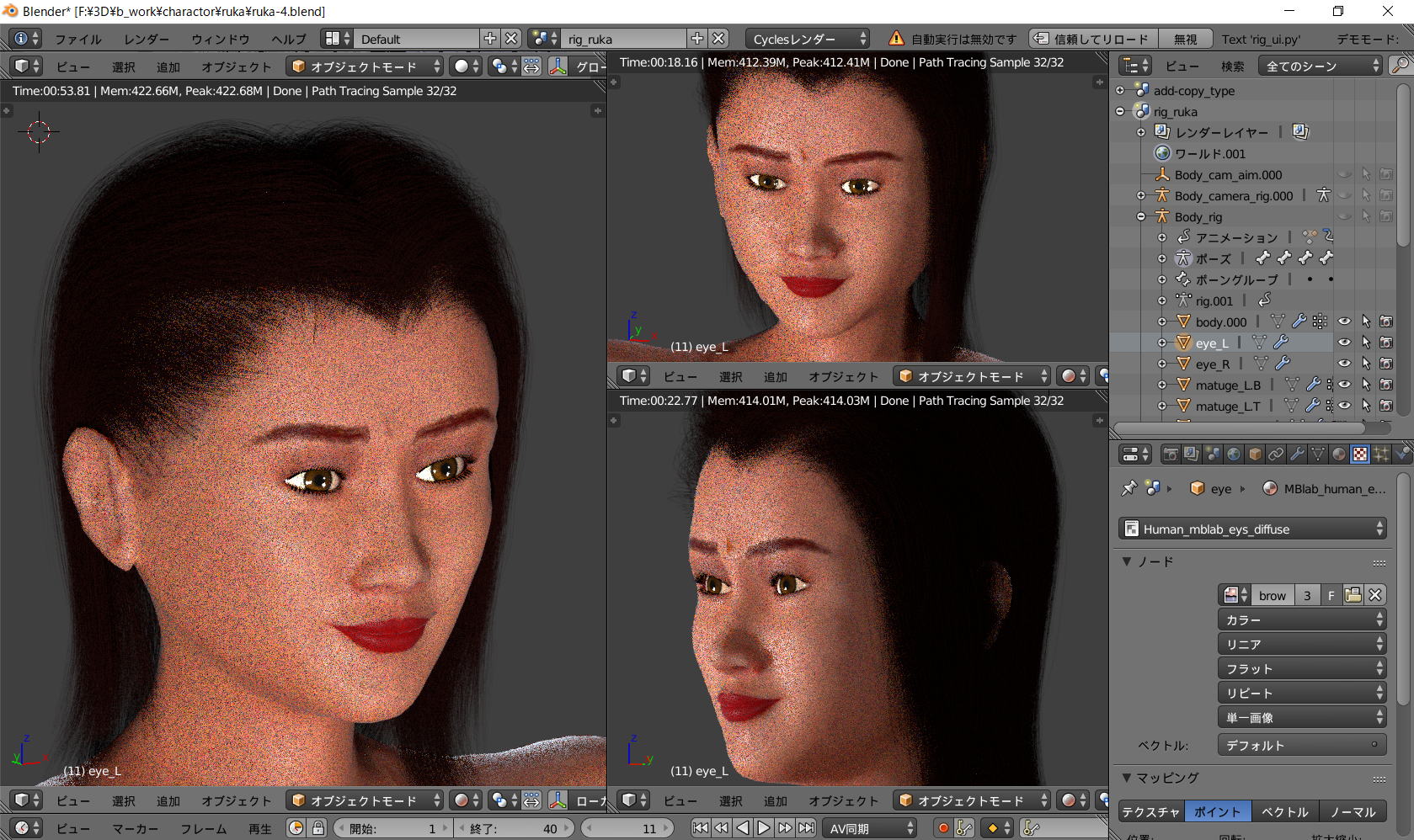Click the 信頼してリロード button

(1092, 39)
